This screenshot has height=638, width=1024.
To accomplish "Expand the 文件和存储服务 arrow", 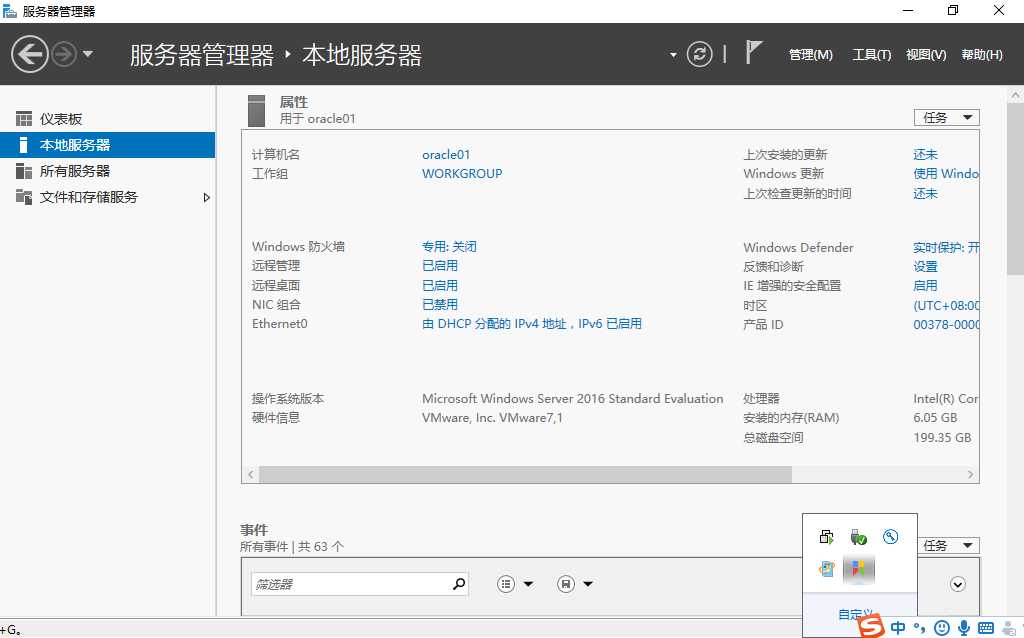I will pos(206,197).
